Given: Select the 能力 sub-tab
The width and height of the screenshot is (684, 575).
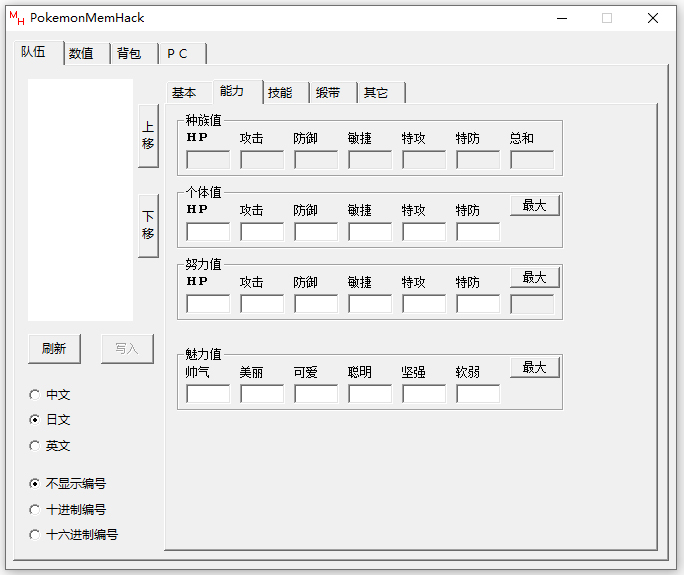Looking at the screenshot, I should pos(238,91).
